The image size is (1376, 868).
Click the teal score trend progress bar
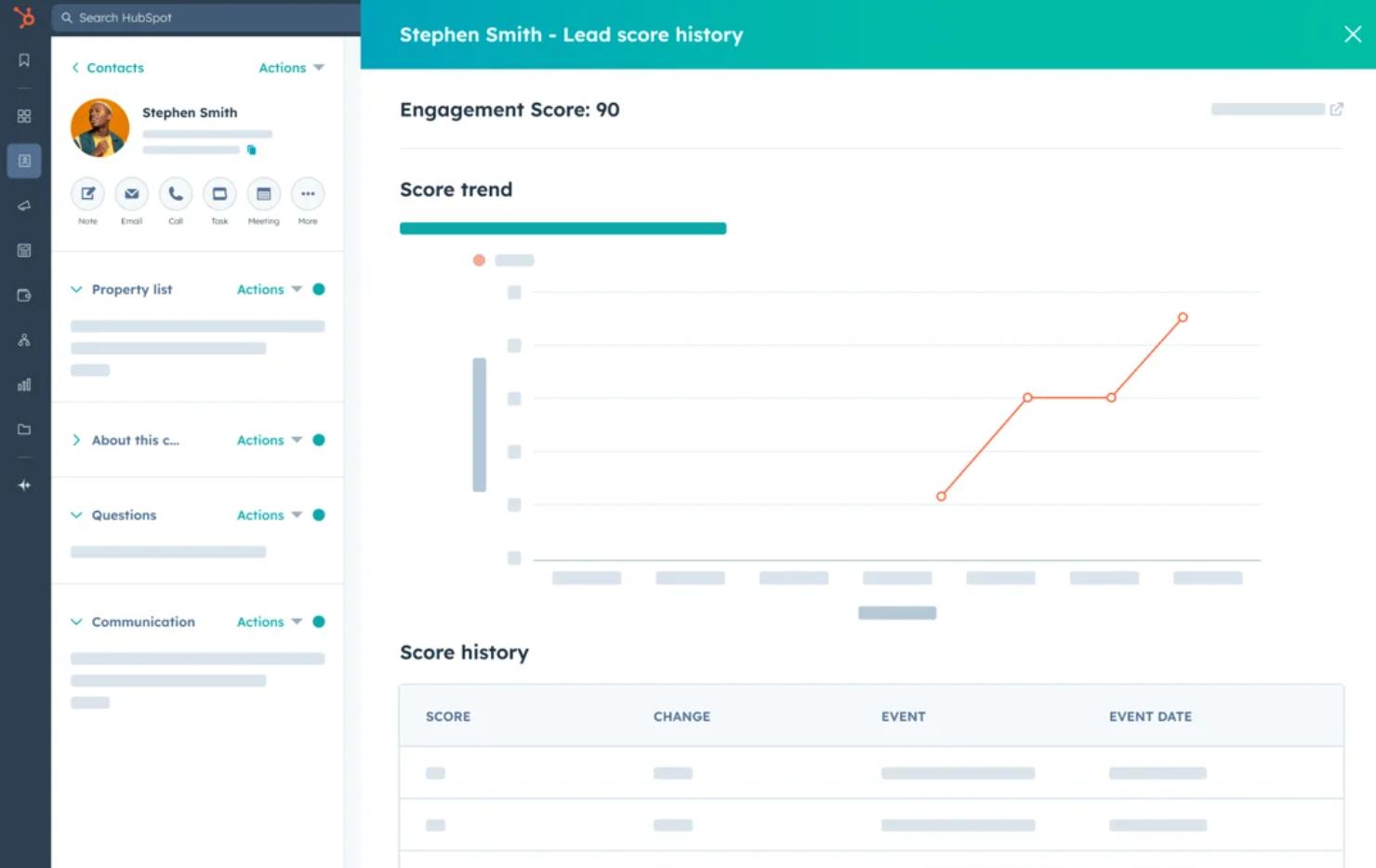click(562, 228)
